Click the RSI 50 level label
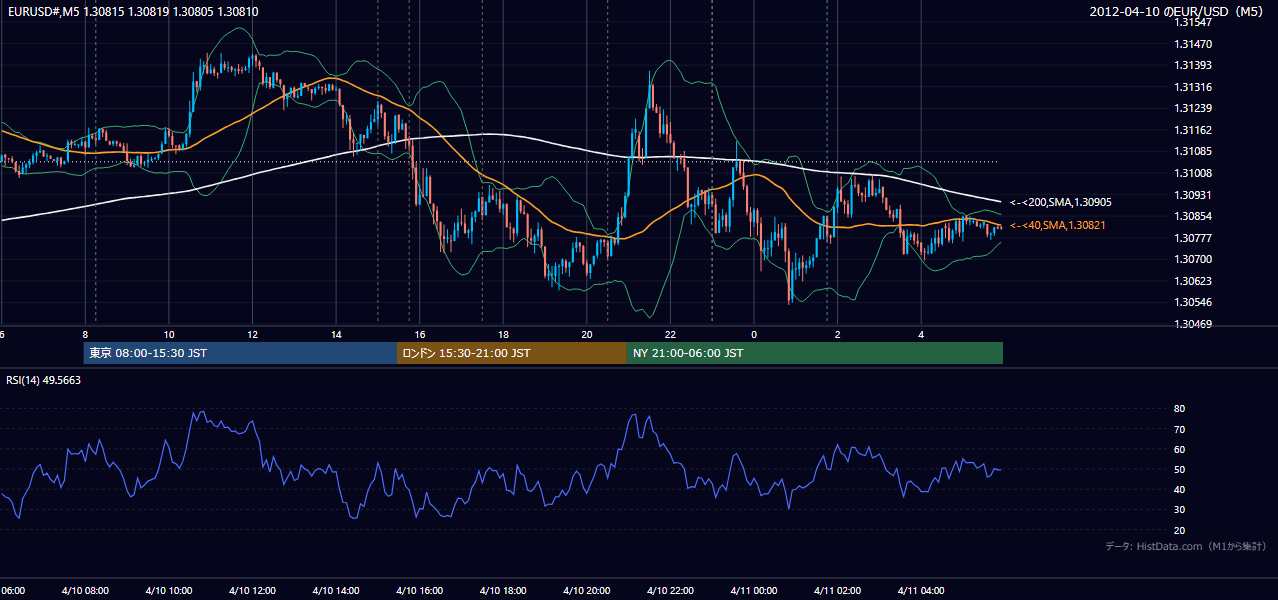The height and width of the screenshot is (600, 1278). click(1179, 469)
